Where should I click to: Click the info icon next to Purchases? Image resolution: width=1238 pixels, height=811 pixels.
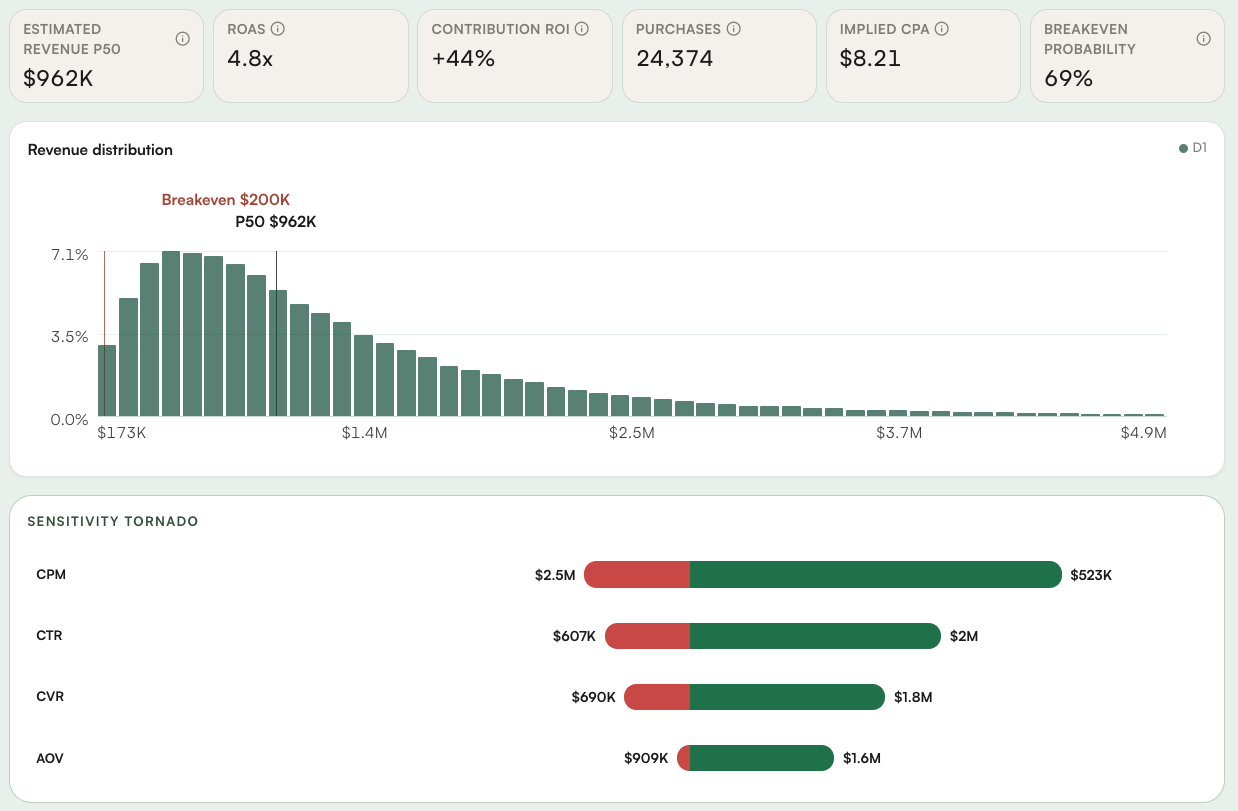click(734, 29)
